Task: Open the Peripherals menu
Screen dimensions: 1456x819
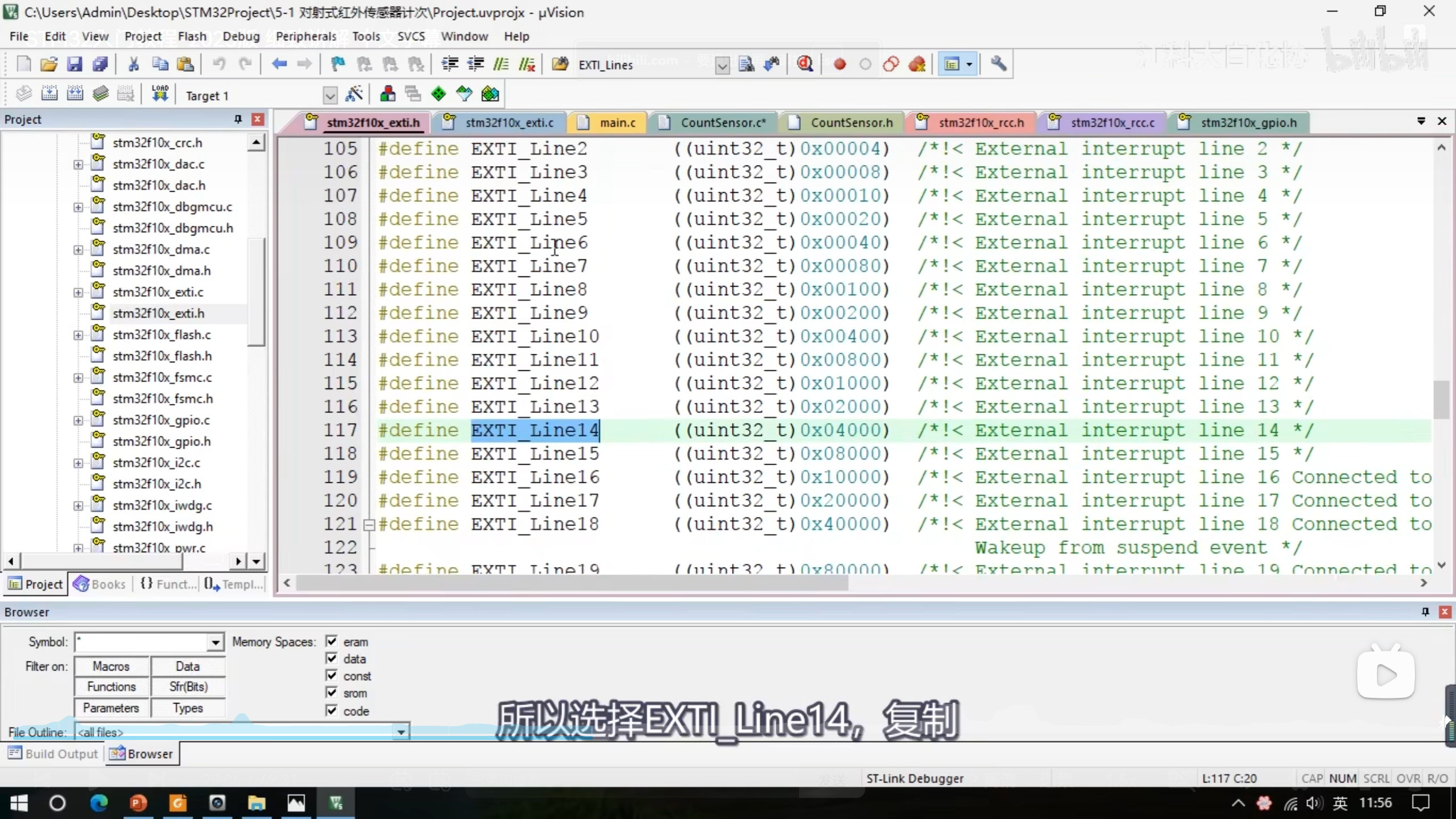Action: point(306,36)
